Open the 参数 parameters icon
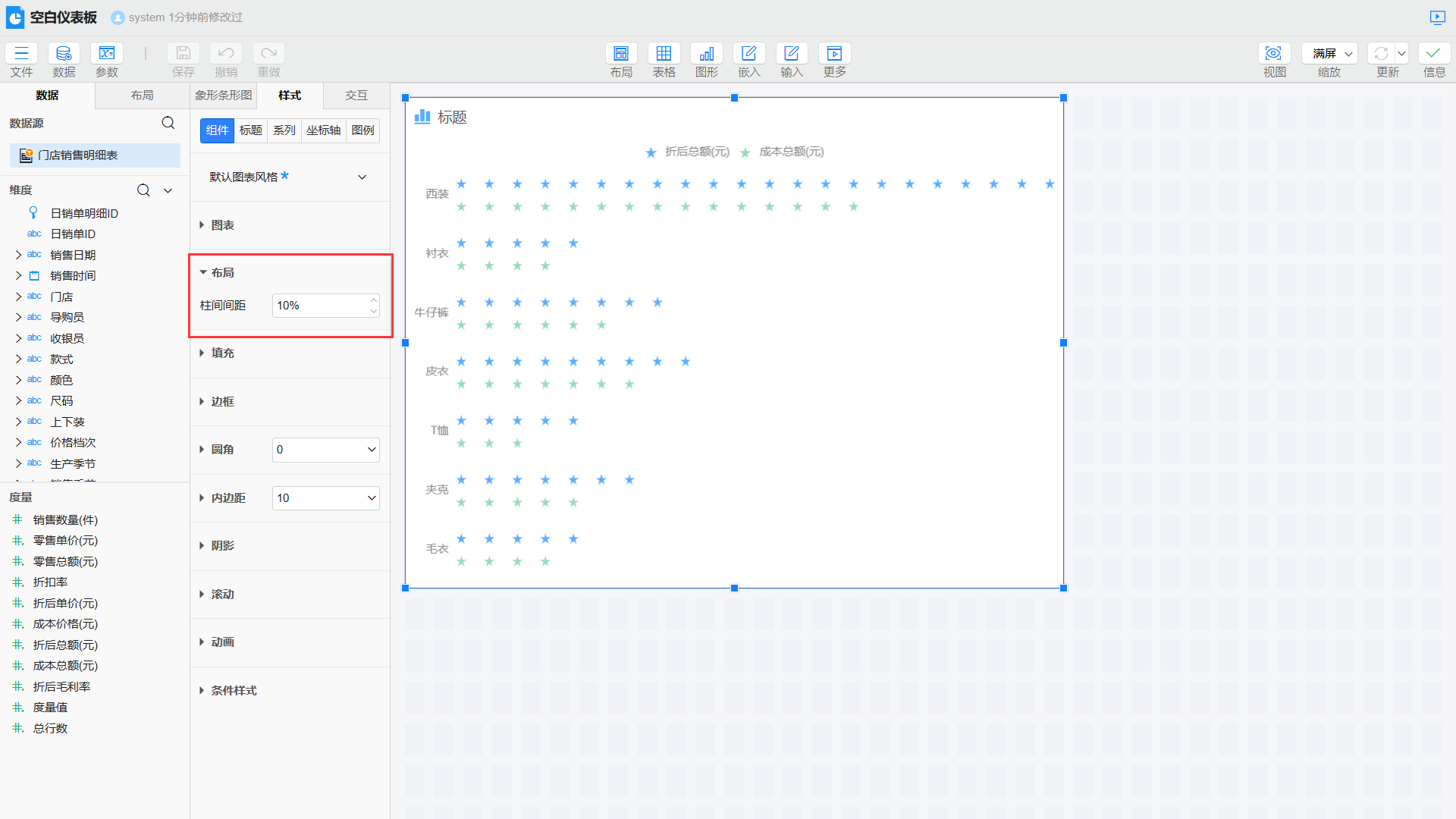Image resolution: width=1456 pixels, height=819 pixels. [107, 53]
